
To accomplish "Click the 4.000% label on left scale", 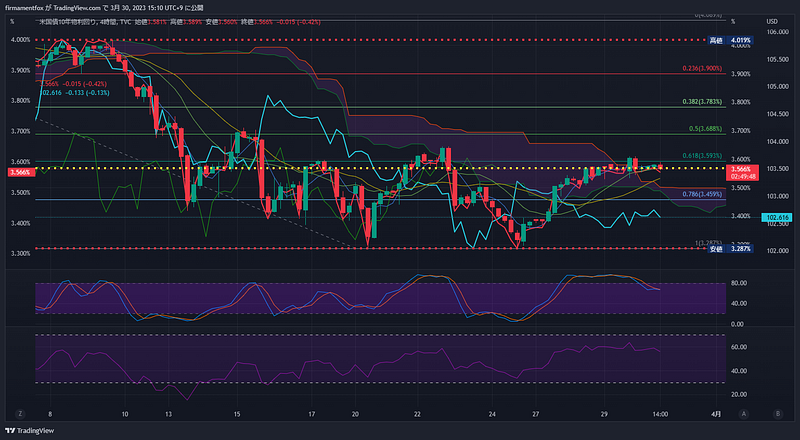I will (20, 40).
